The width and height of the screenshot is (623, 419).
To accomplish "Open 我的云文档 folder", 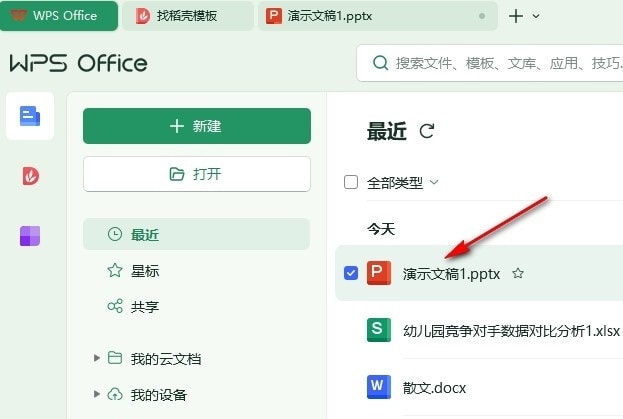I will click(x=166, y=359).
